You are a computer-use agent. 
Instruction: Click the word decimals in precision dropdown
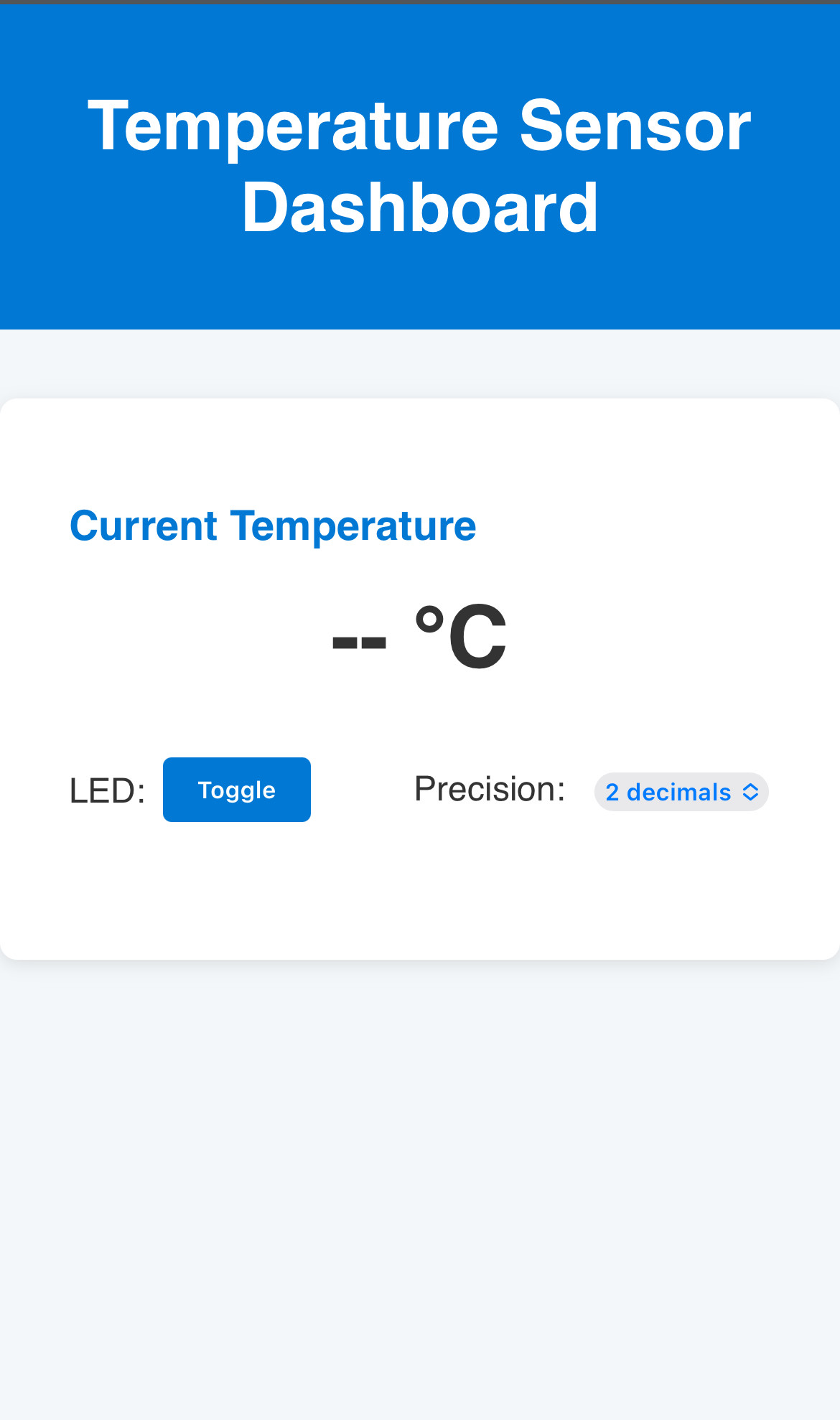point(678,792)
